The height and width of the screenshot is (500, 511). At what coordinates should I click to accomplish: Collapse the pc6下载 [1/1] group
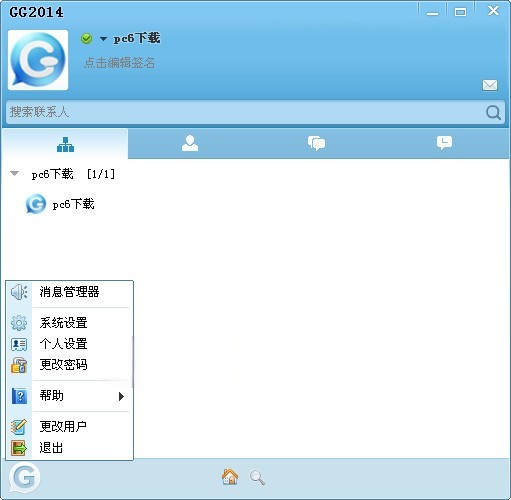[x=14, y=173]
